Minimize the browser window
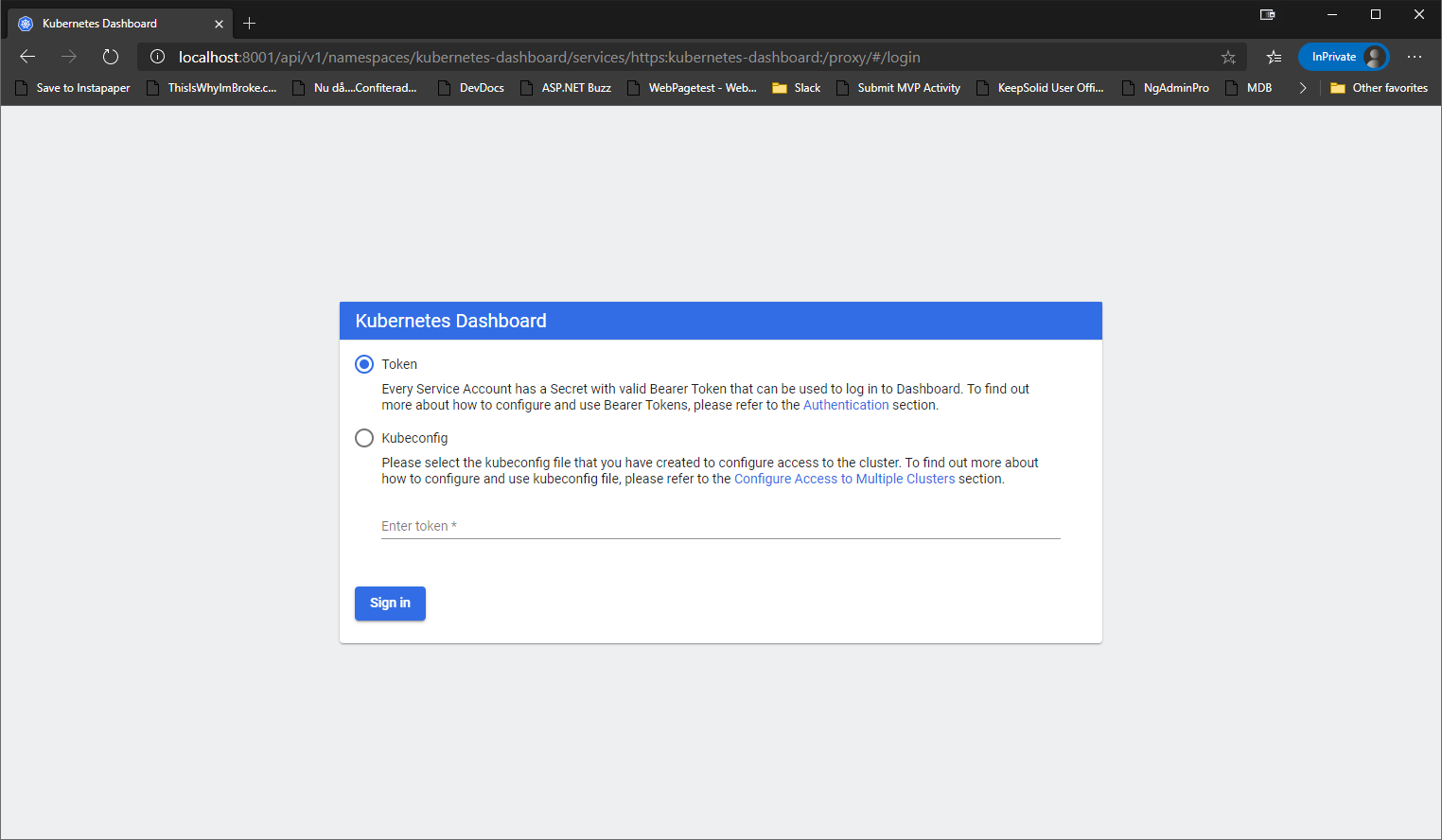Image resolution: width=1442 pixels, height=840 pixels. (1332, 14)
